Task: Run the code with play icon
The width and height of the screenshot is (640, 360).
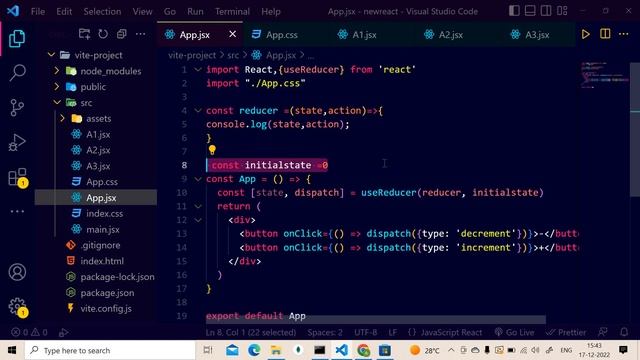Action: tap(585, 34)
